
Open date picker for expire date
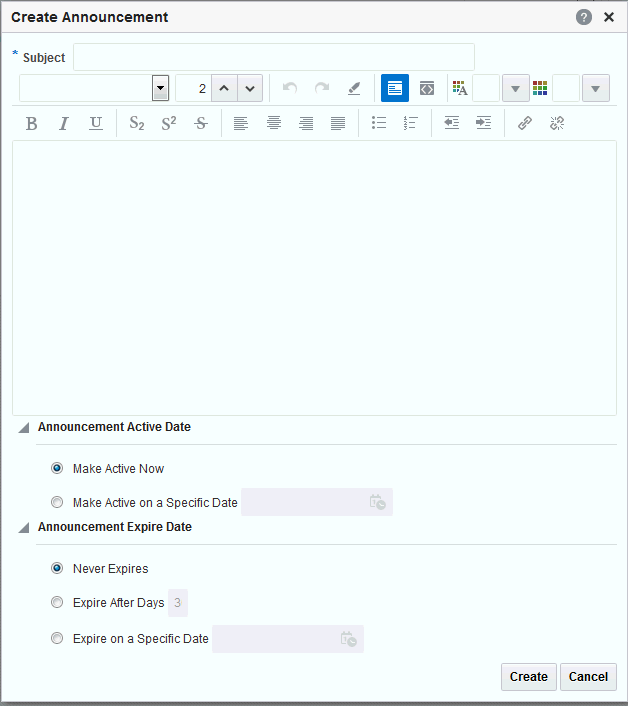point(348,639)
